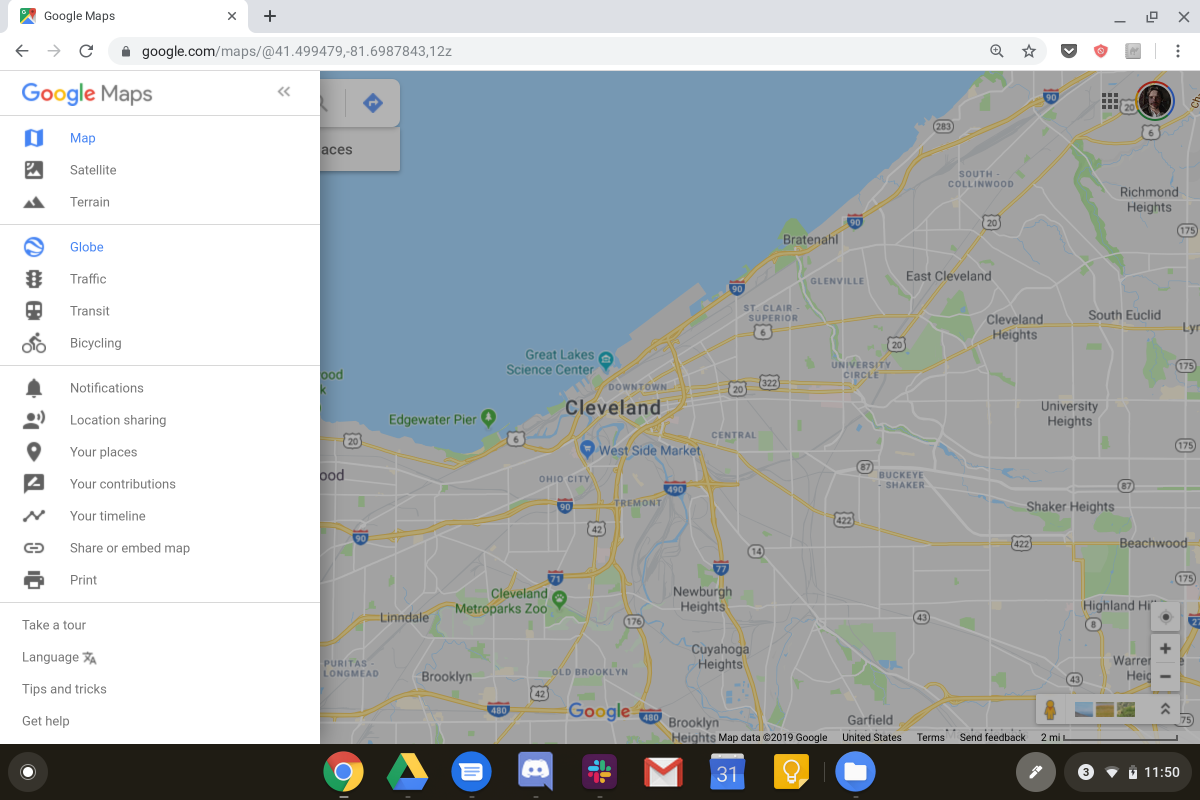
Task: Enable the Bicycling layer icon
Action: 34,343
